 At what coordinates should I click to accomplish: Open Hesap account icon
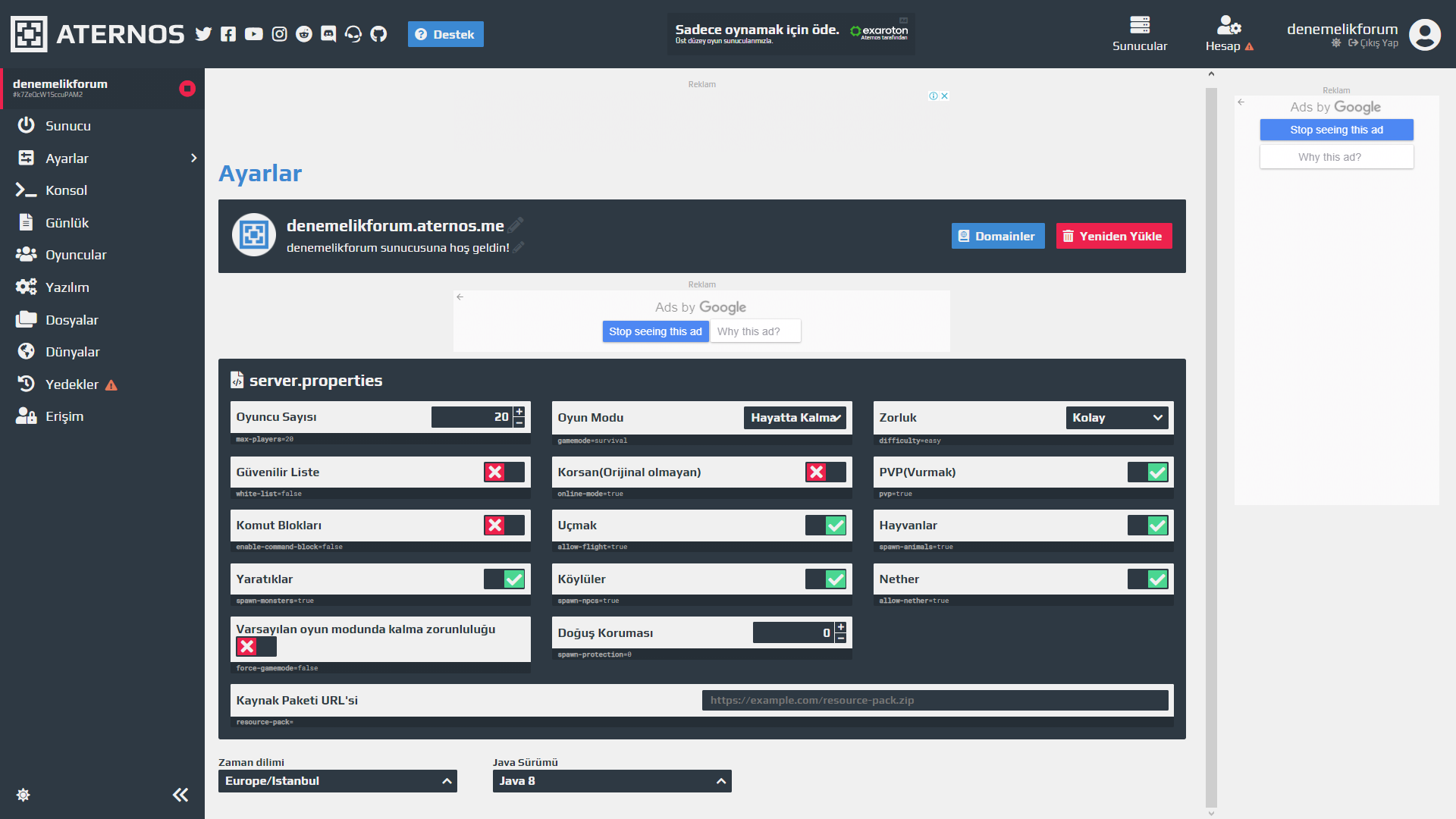(1228, 25)
